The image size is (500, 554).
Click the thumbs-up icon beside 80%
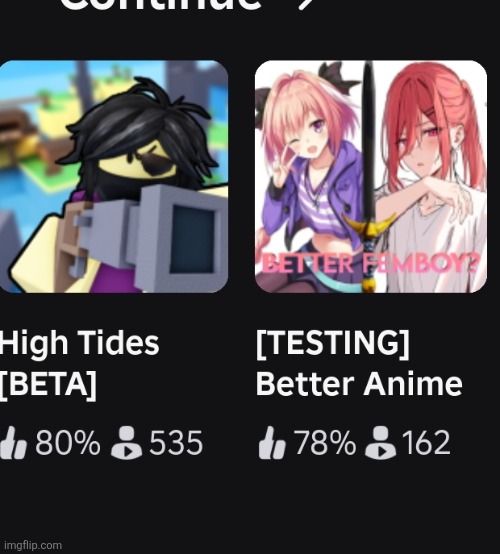13,443
